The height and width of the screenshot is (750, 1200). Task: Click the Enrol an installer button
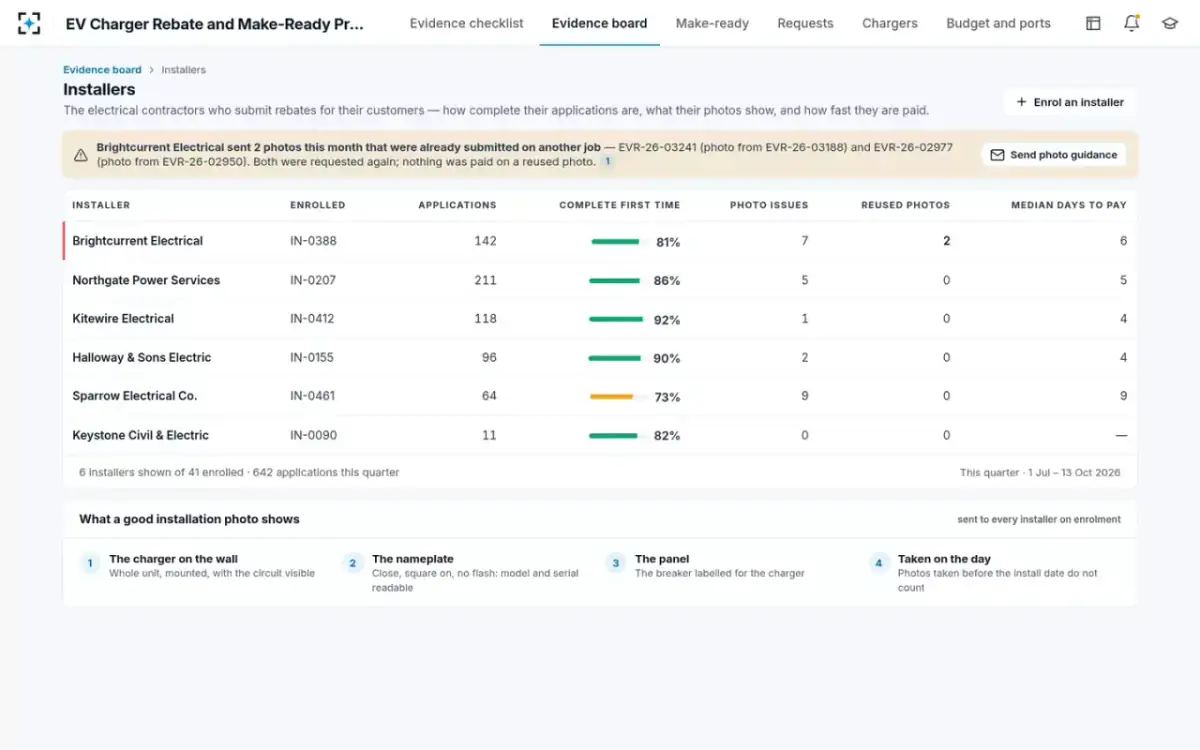tap(1070, 102)
